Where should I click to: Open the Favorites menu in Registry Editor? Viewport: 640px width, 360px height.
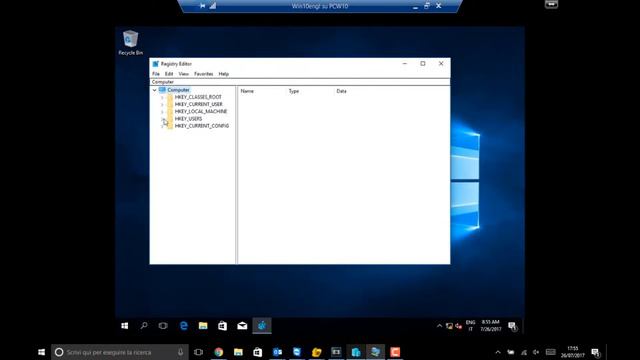click(204, 74)
